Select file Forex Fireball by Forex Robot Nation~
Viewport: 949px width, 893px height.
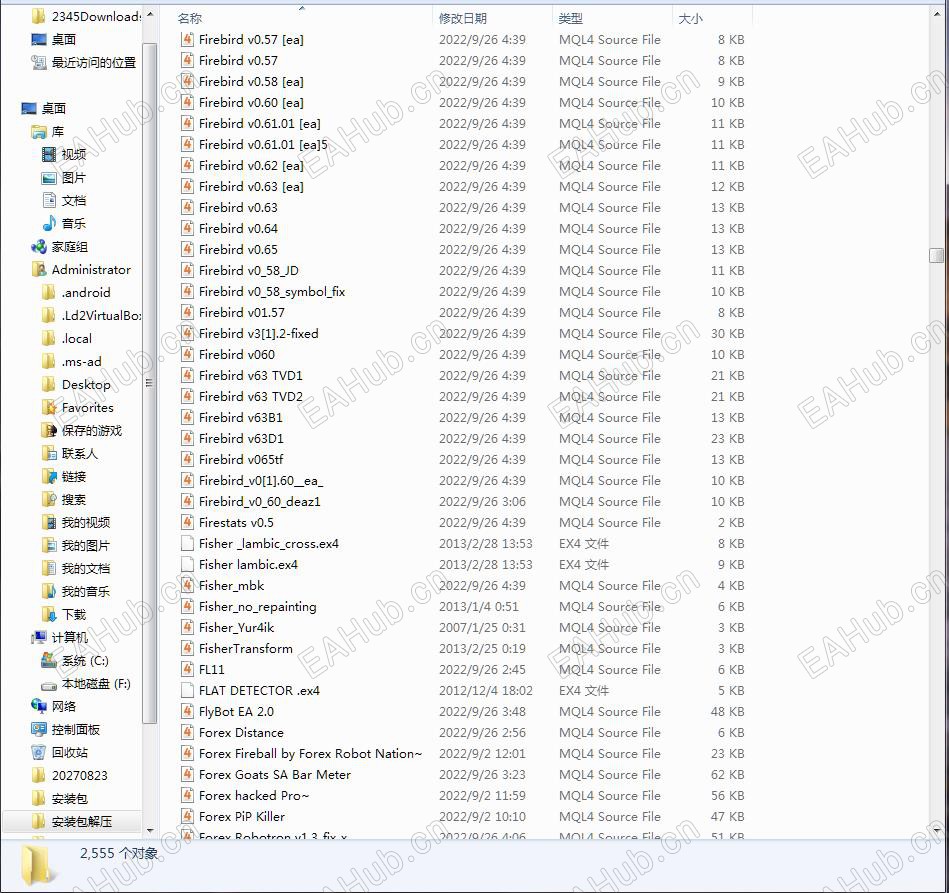click(x=310, y=754)
